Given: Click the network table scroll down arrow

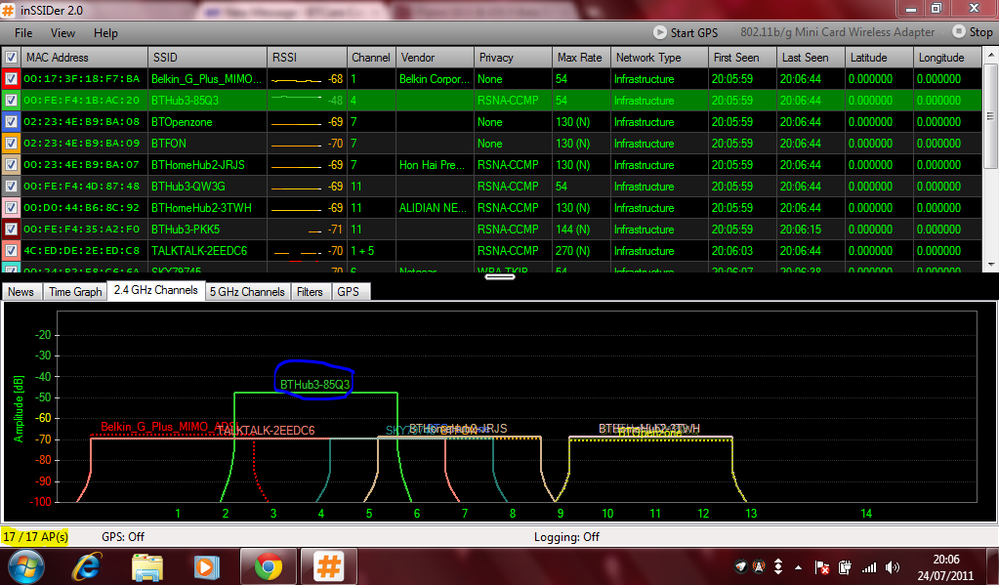Looking at the screenshot, I should point(990,264).
